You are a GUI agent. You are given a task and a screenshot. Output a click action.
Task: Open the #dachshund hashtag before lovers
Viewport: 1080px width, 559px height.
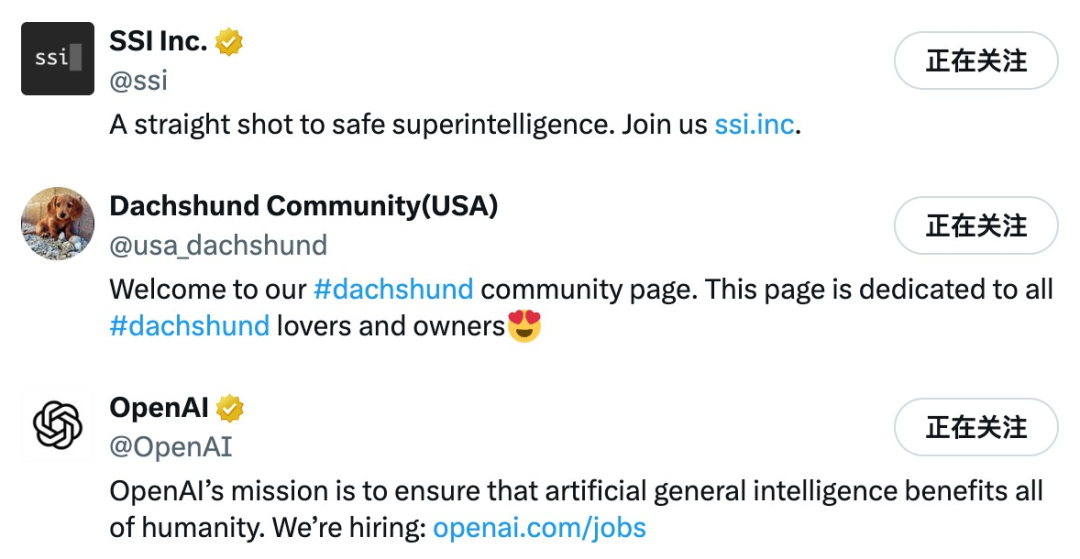[x=189, y=326]
